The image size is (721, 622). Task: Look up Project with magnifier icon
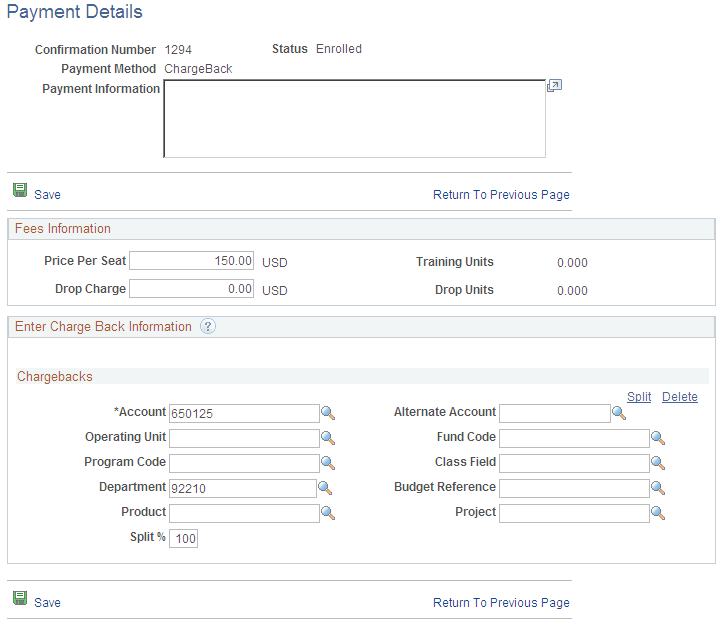658,513
